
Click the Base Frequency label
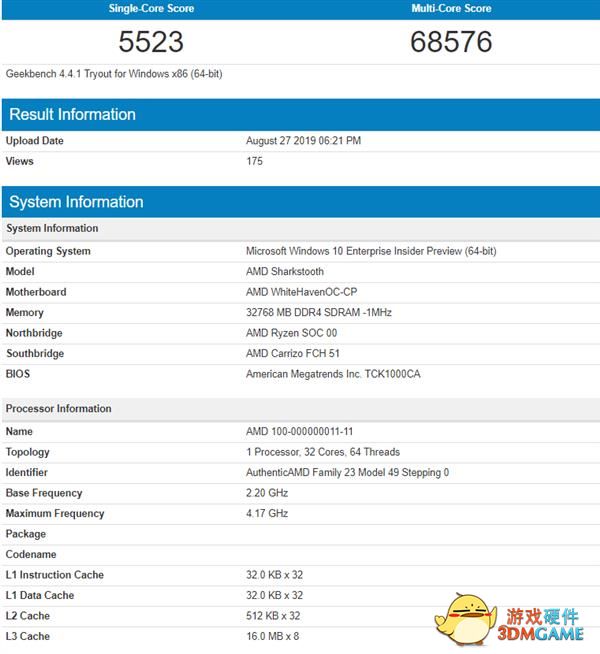(44, 493)
